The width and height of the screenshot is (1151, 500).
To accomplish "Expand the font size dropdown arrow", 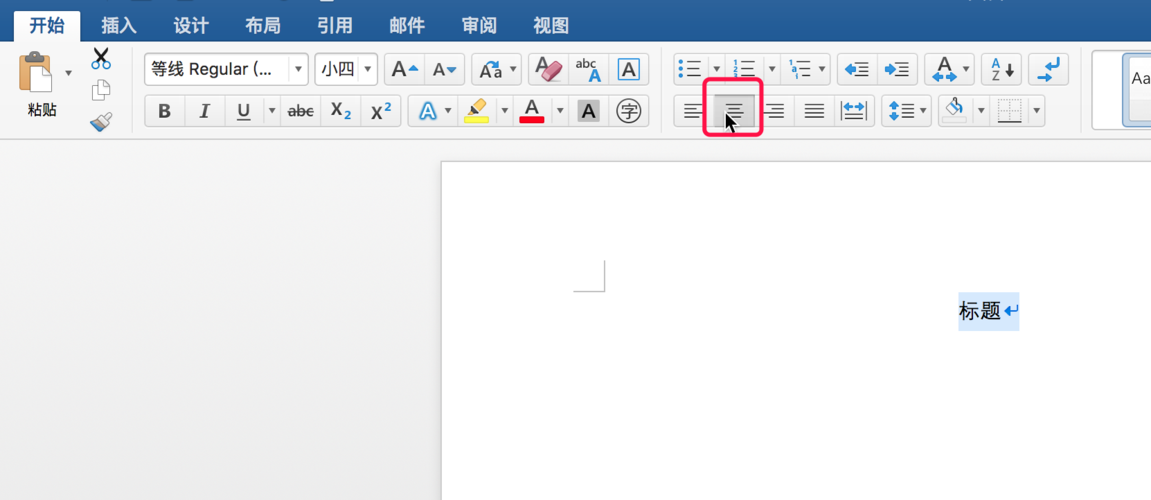I will pyautogui.click(x=368, y=70).
